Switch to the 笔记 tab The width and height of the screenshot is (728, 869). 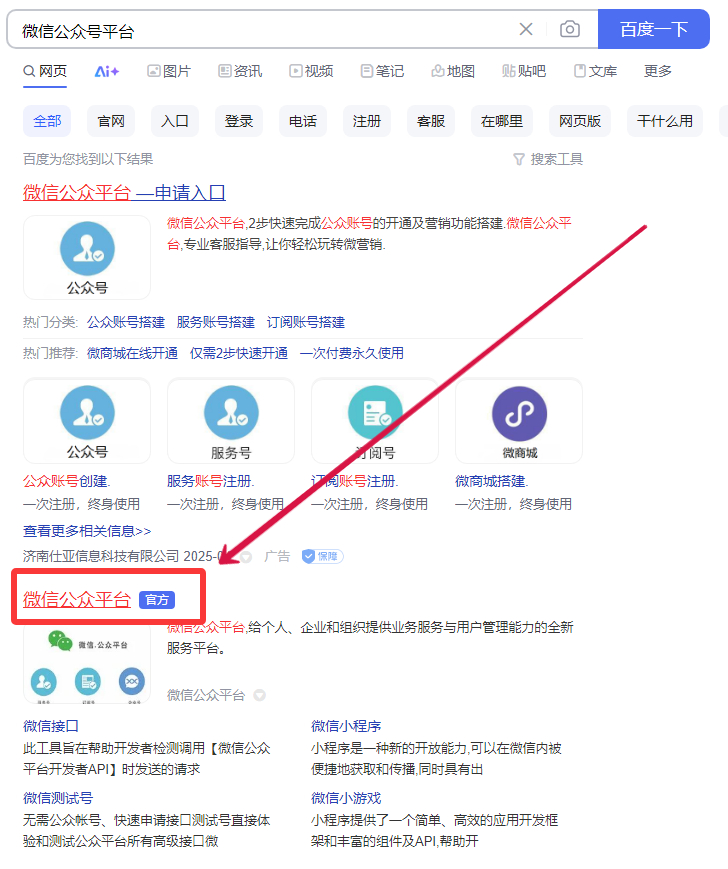coord(382,71)
